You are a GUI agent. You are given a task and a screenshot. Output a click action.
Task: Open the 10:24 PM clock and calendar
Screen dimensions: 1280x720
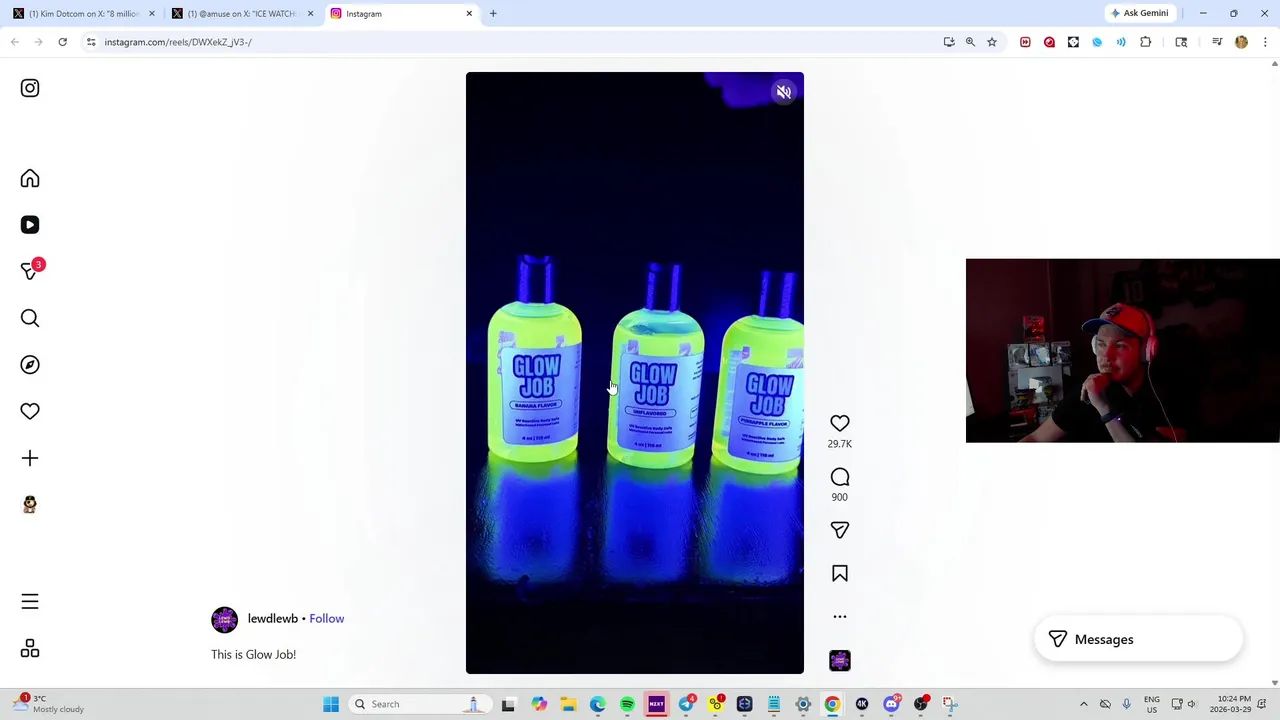(1230, 704)
